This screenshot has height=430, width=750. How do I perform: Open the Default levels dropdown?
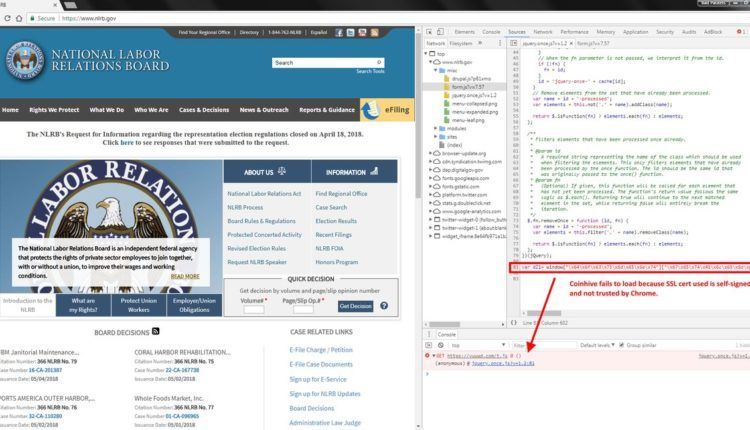[598, 345]
